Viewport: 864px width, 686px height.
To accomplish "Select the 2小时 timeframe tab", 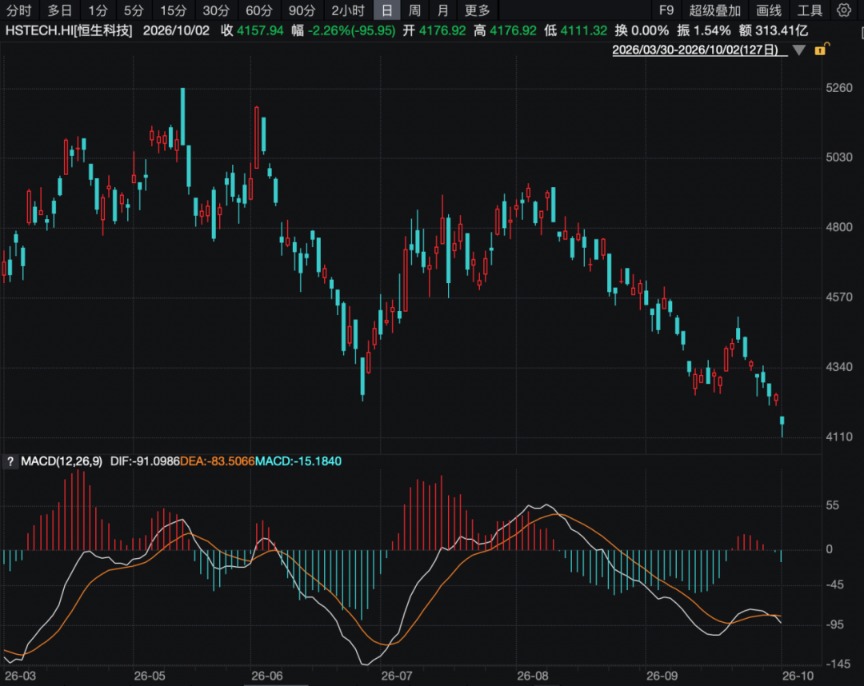I will pyautogui.click(x=348, y=10).
